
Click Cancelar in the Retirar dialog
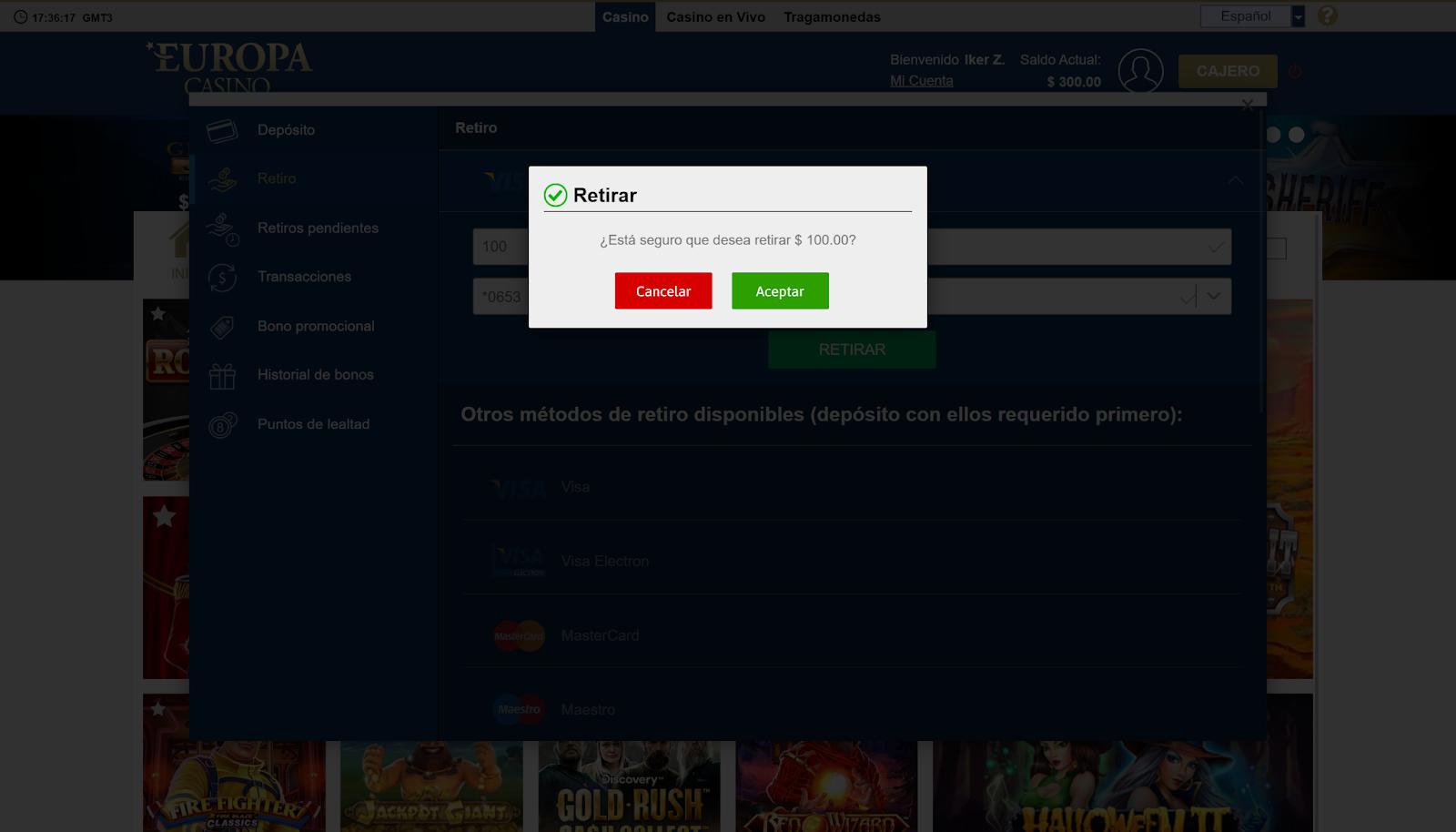pyautogui.click(x=663, y=291)
